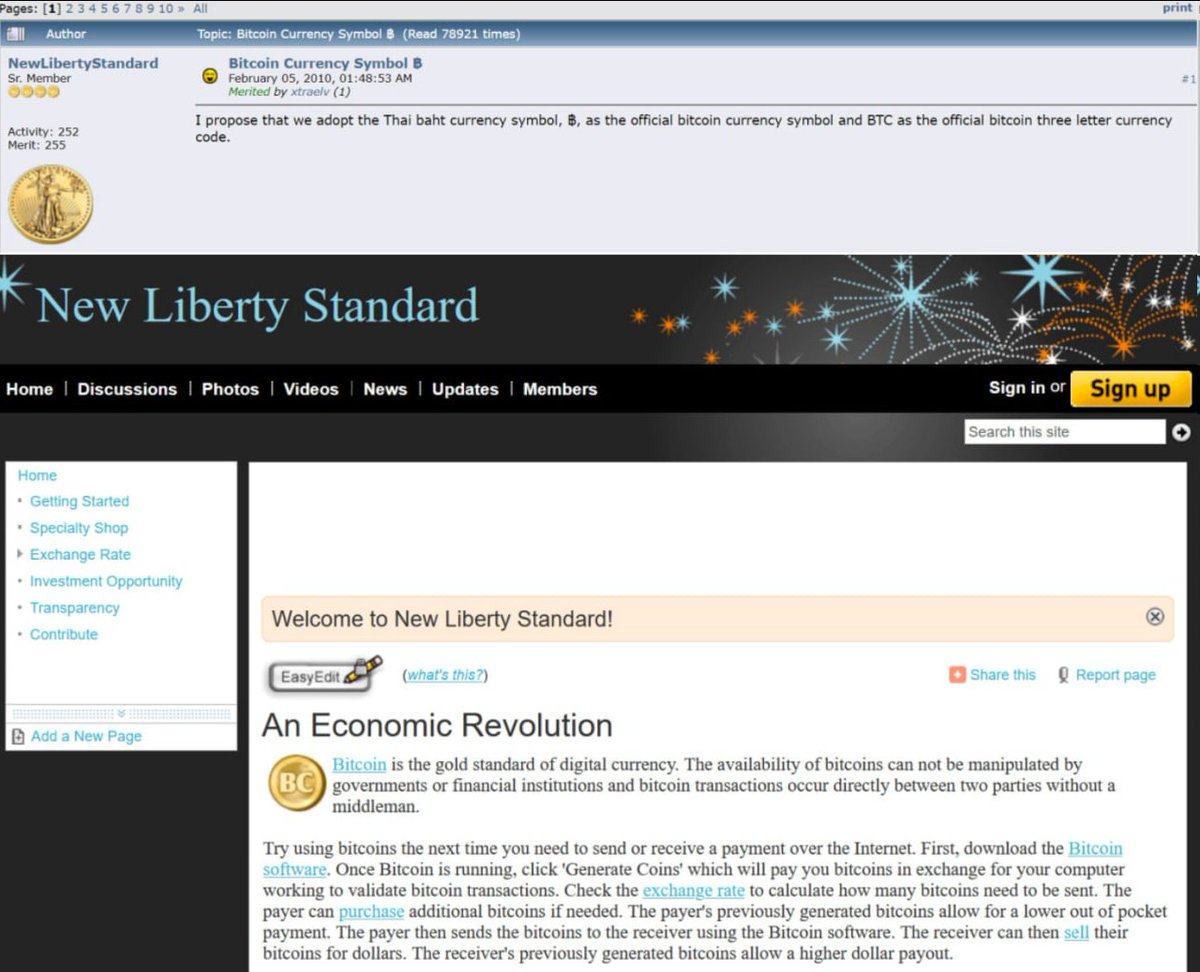Open Getting Started sidebar page
The height and width of the screenshot is (972, 1200).
click(79, 502)
